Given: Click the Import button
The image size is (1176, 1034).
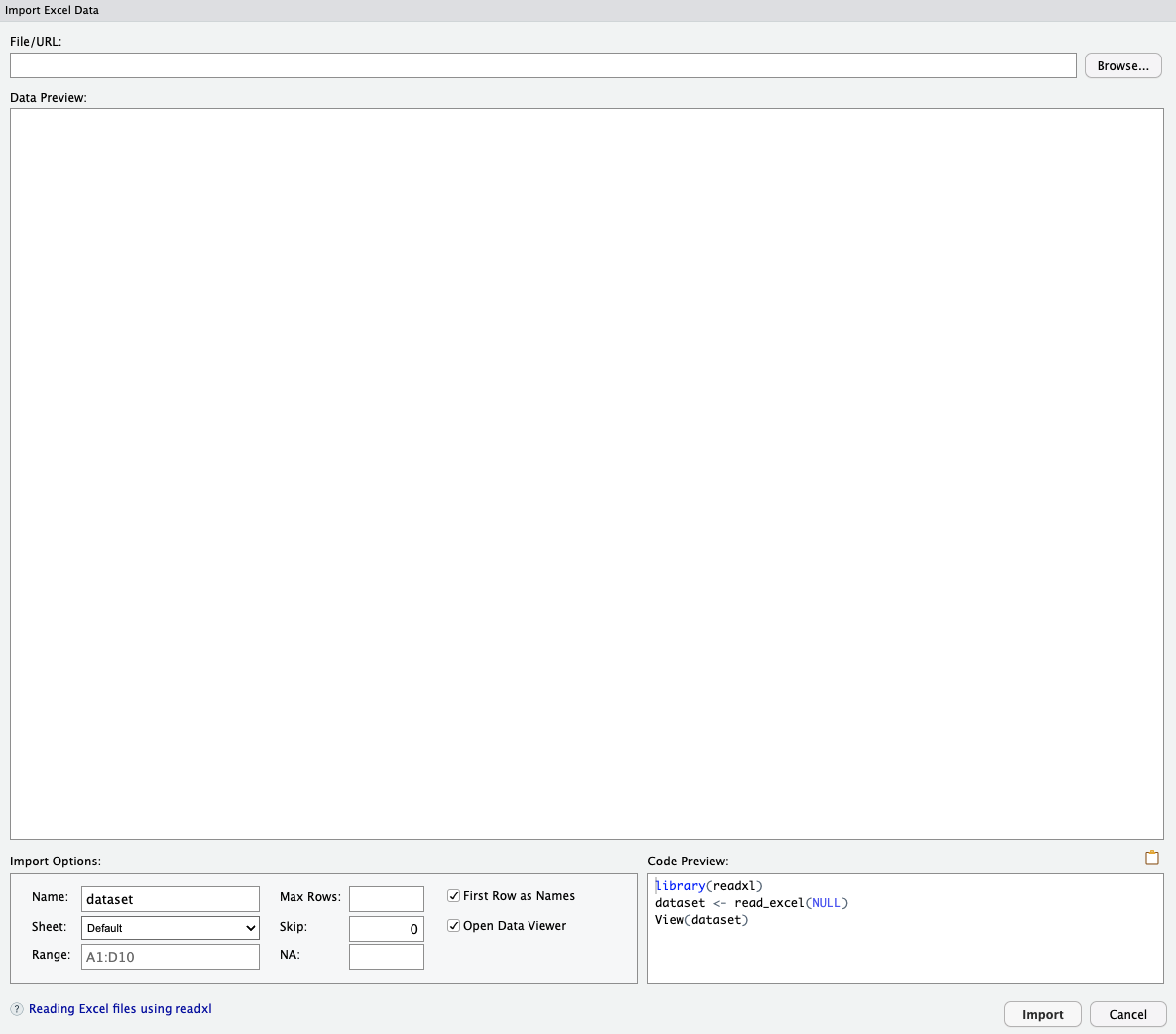Looking at the screenshot, I should click(x=1042, y=1013).
